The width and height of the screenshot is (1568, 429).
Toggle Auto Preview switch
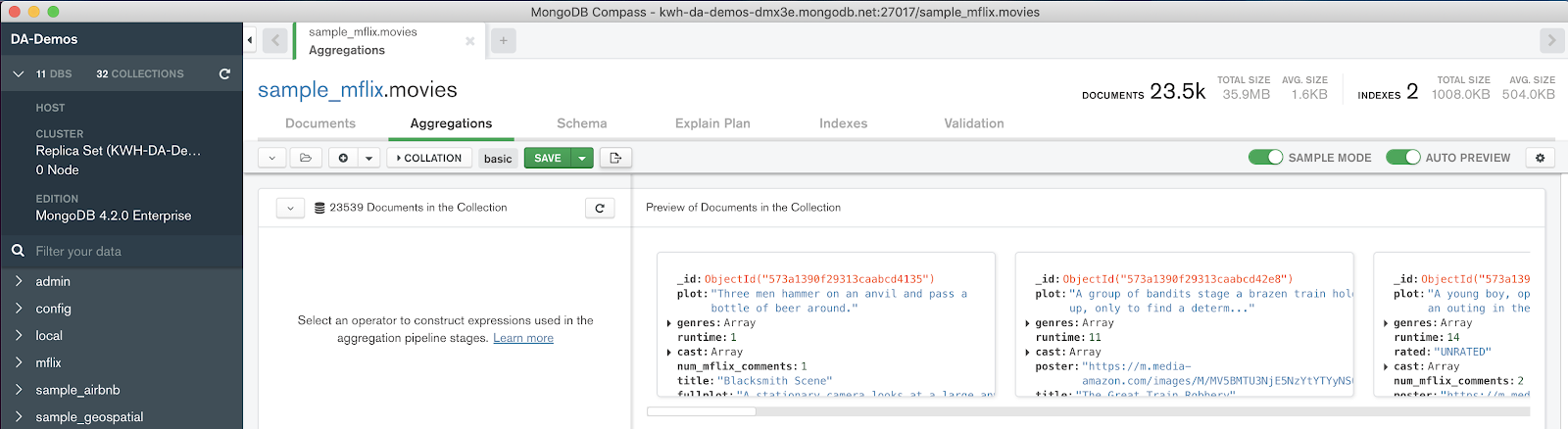pos(1402,157)
